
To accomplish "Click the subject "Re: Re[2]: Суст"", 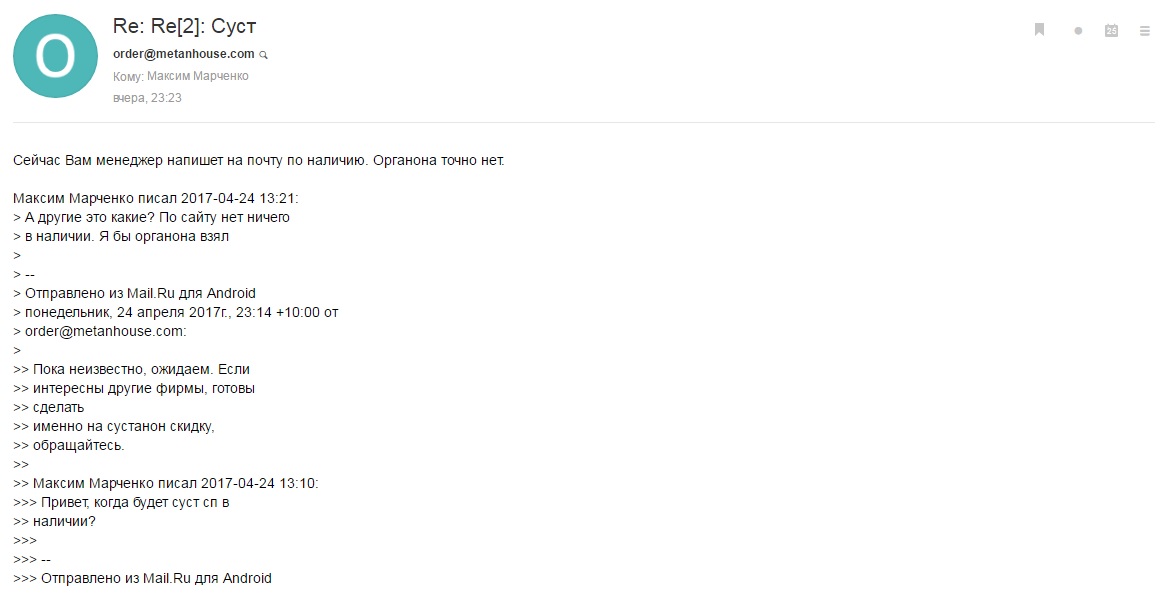I will tap(190, 27).
